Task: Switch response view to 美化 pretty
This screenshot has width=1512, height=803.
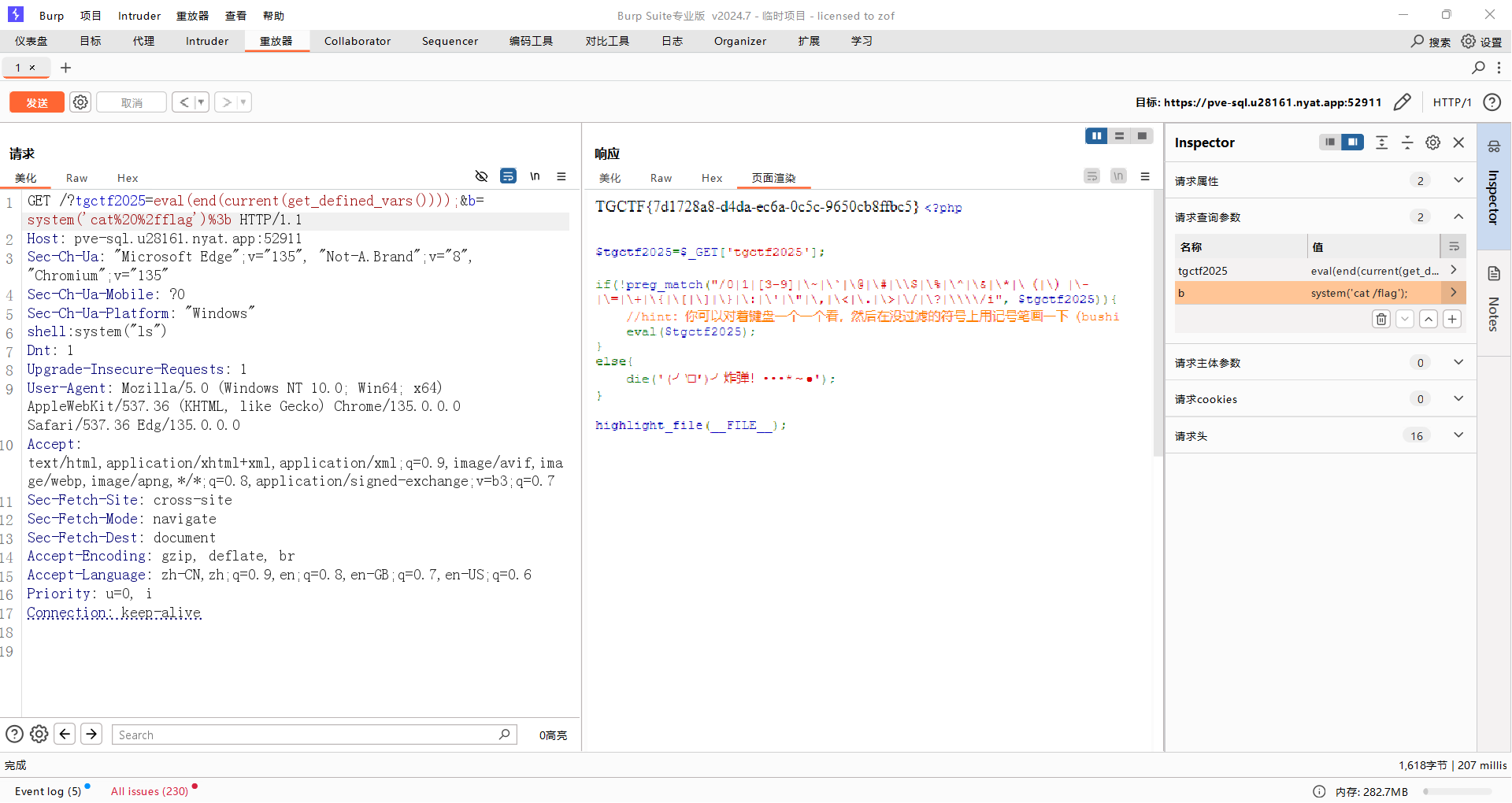Action: click(x=610, y=178)
